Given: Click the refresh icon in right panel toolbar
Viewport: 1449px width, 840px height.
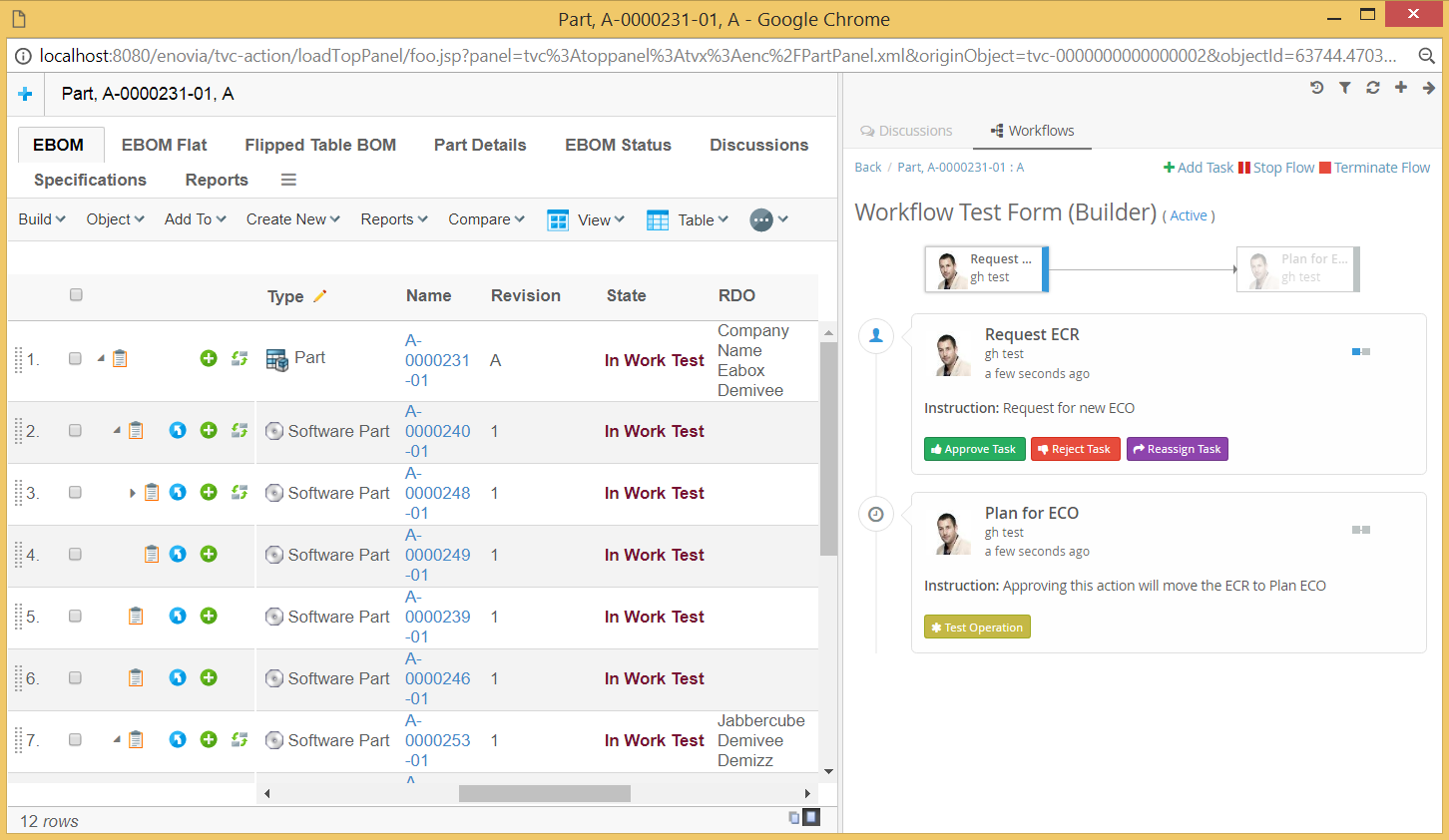Looking at the screenshot, I should 1373,88.
